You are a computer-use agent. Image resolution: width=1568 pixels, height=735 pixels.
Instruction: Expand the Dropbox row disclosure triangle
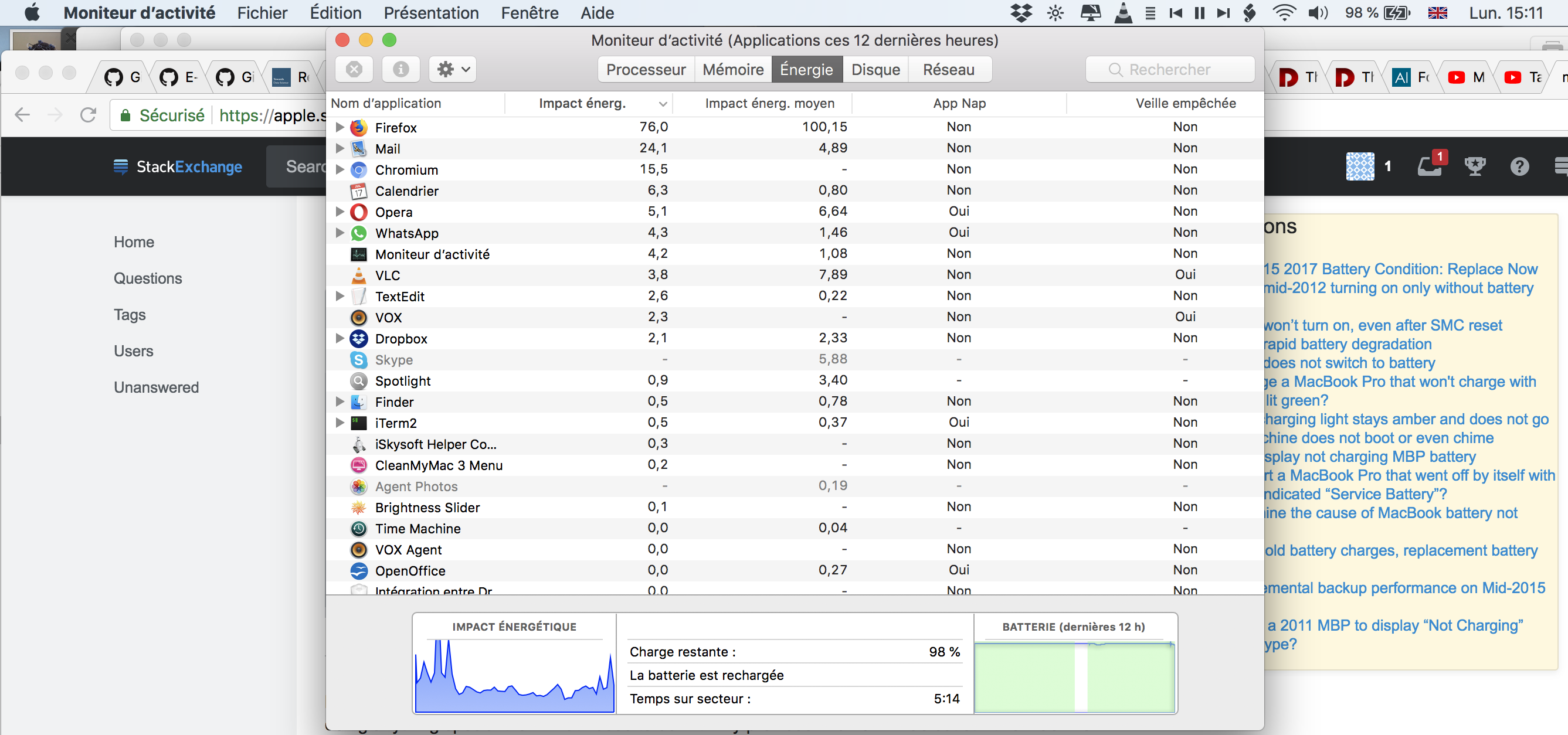[x=340, y=338]
